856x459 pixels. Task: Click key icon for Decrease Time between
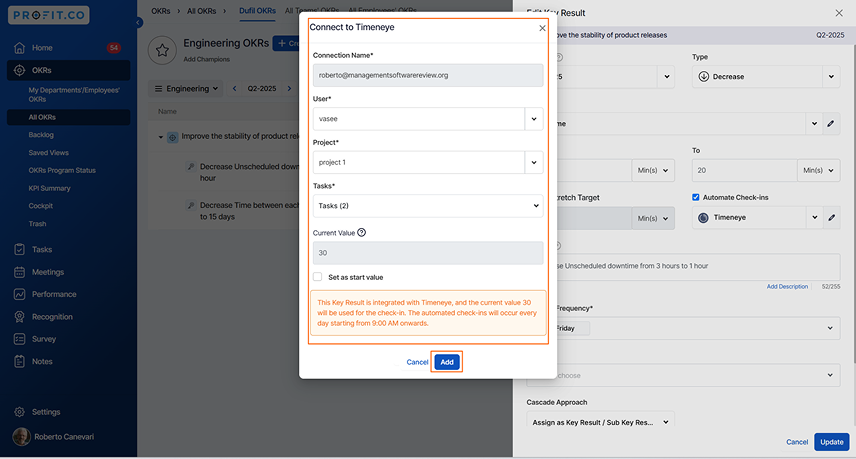point(191,205)
